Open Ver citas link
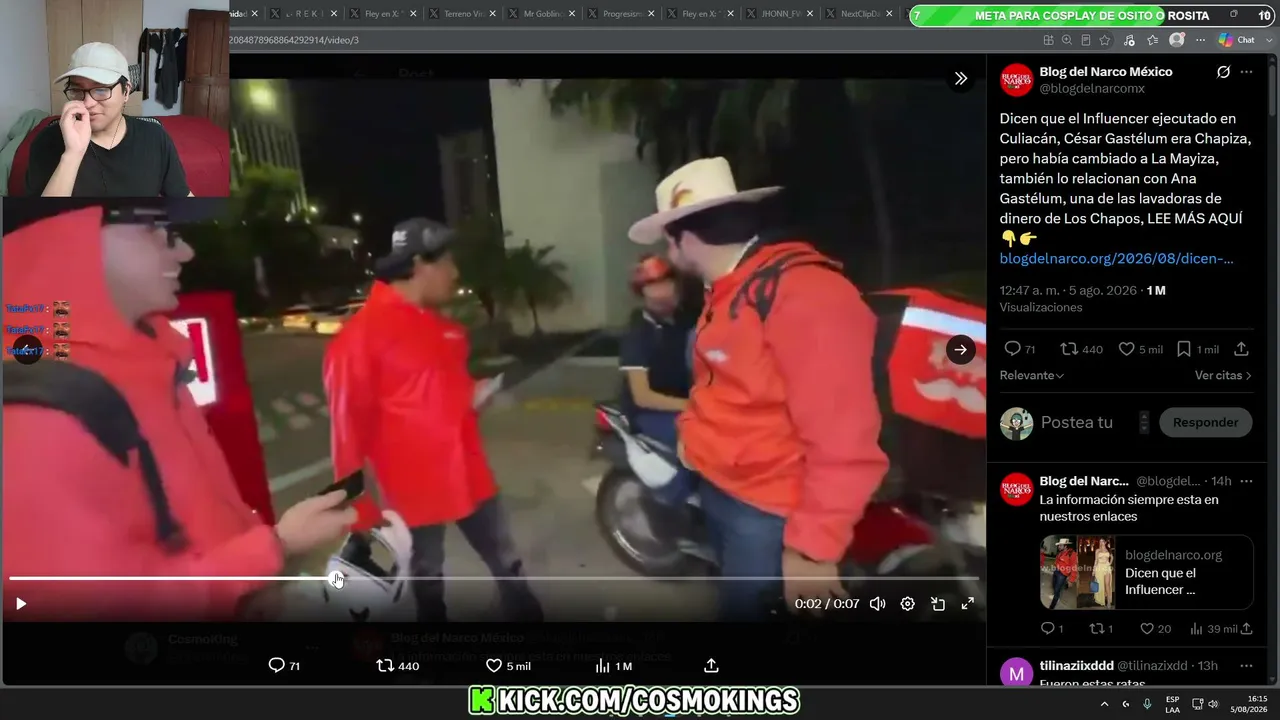The height and width of the screenshot is (720, 1280). (1223, 375)
